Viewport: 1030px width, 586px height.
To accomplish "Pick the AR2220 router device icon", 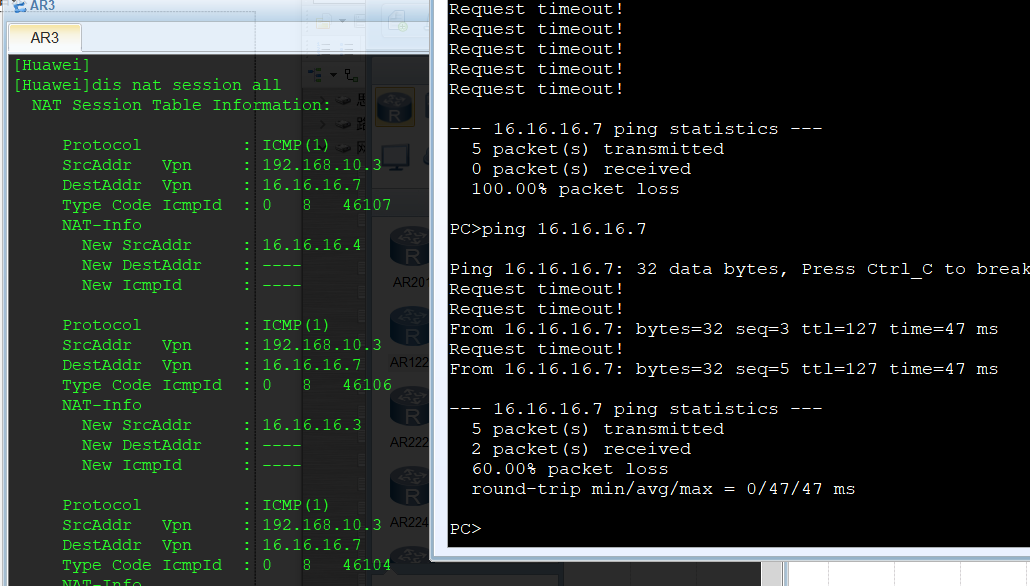I will coord(410,405).
